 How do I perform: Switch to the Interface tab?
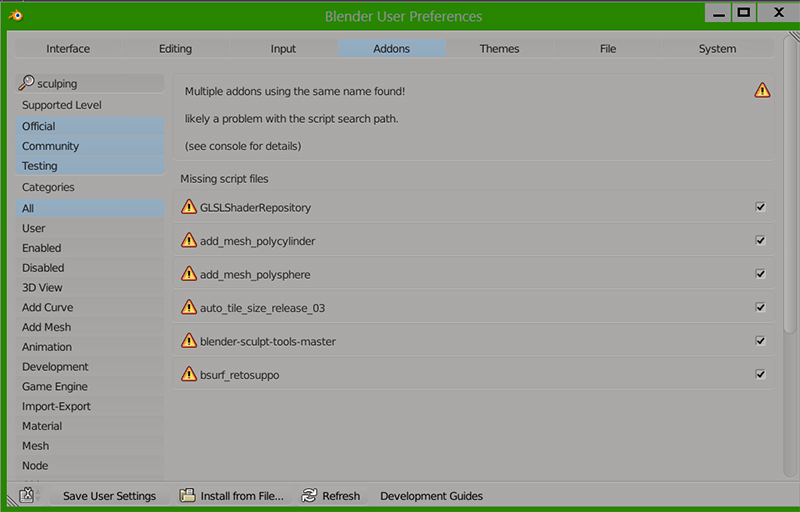68,48
